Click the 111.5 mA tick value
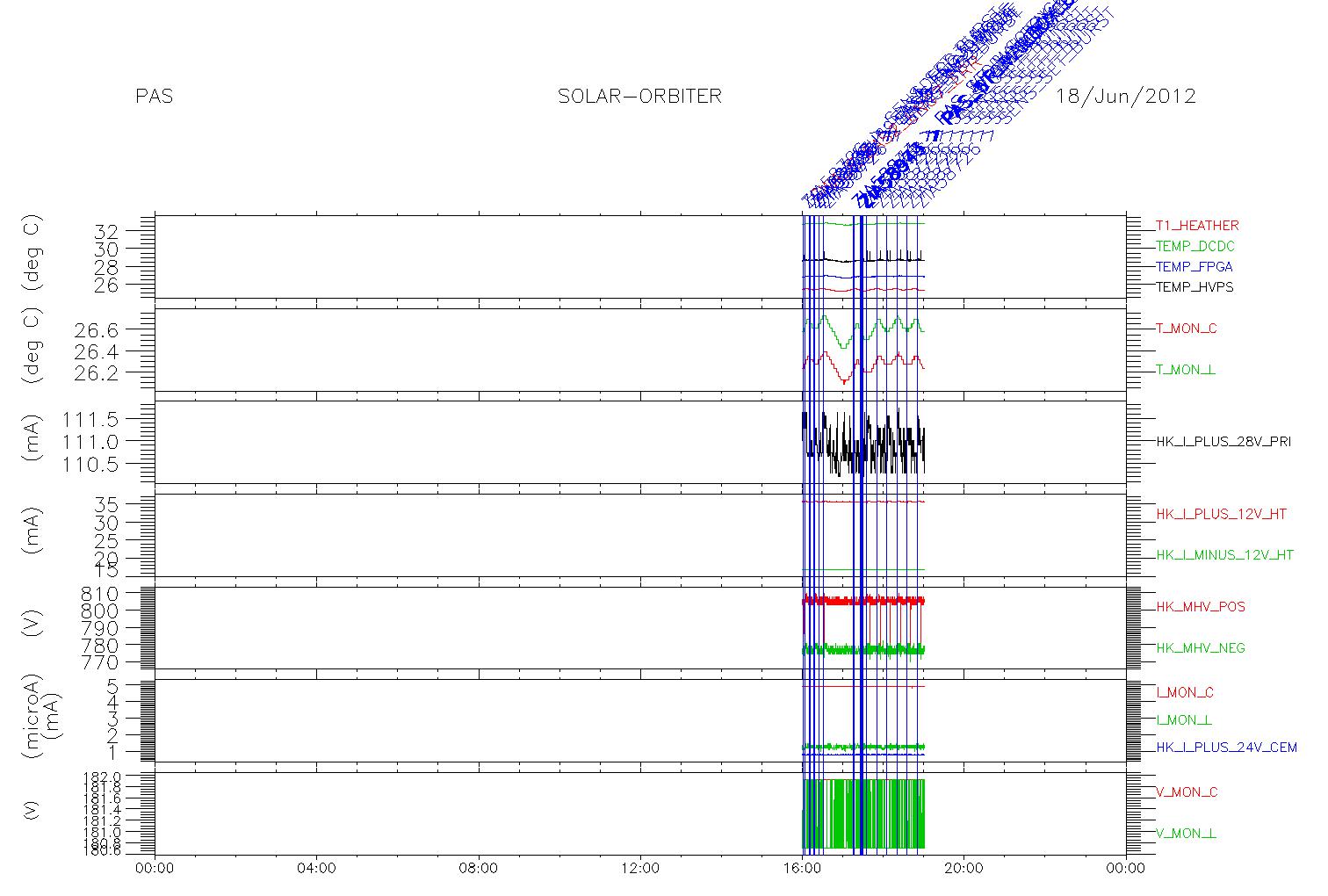This screenshot has height=896, width=1328. [90, 418]
